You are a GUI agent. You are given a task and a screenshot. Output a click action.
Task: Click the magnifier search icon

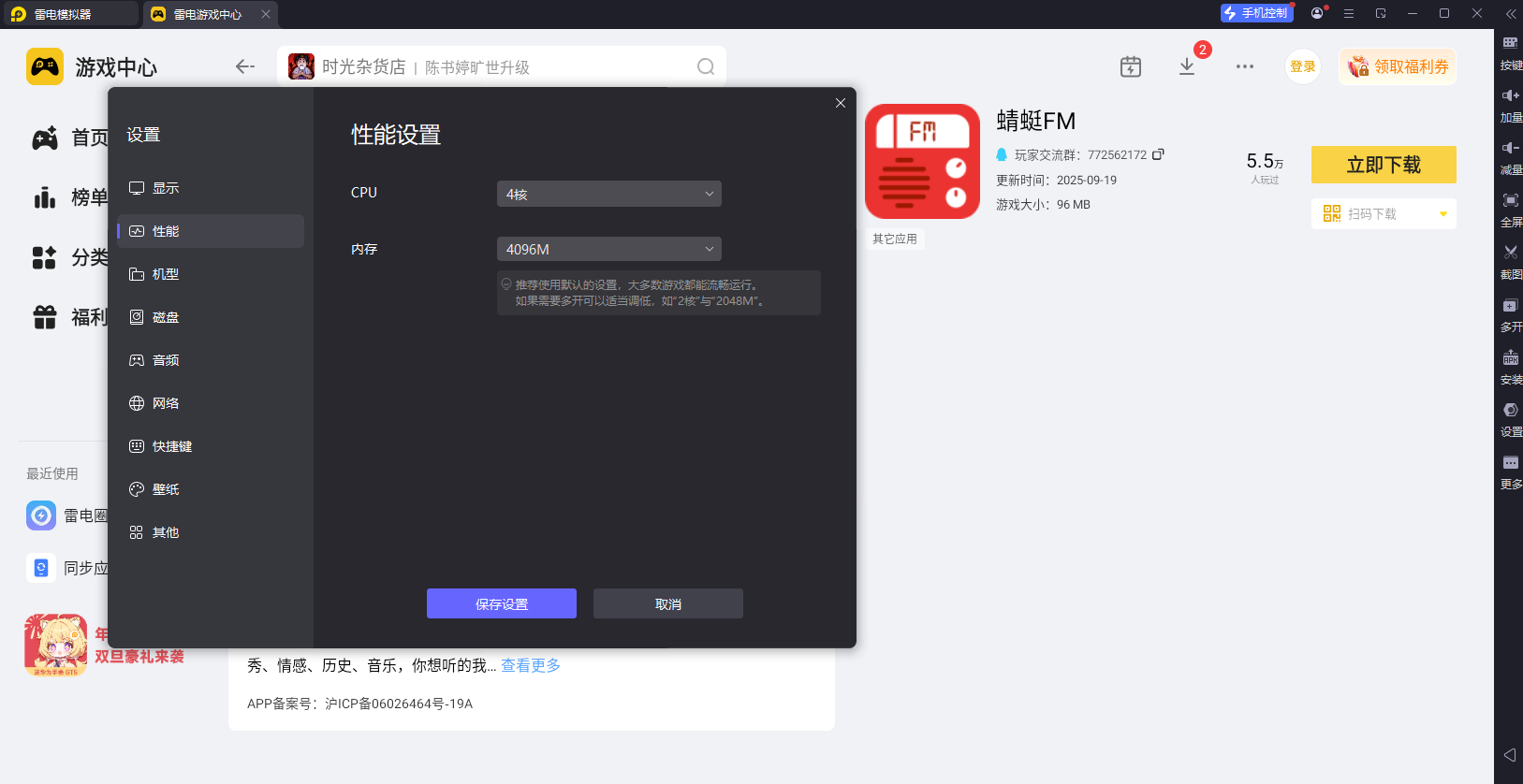point(706,66)
